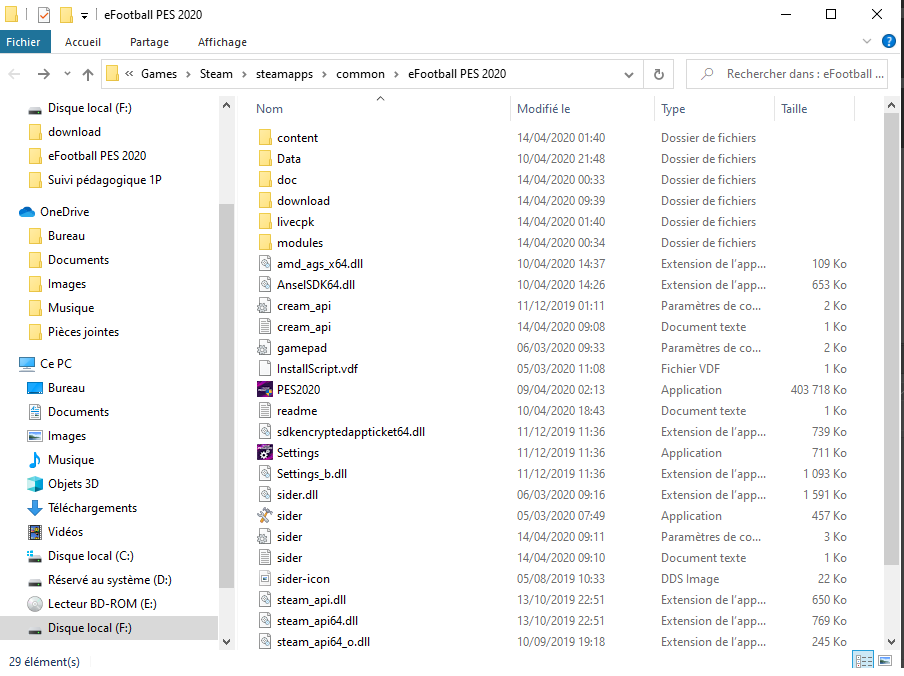Select the Settings_b.dll file name
Image resolution: width=904 pixels, height=676 pixels.
pos(312,474)
